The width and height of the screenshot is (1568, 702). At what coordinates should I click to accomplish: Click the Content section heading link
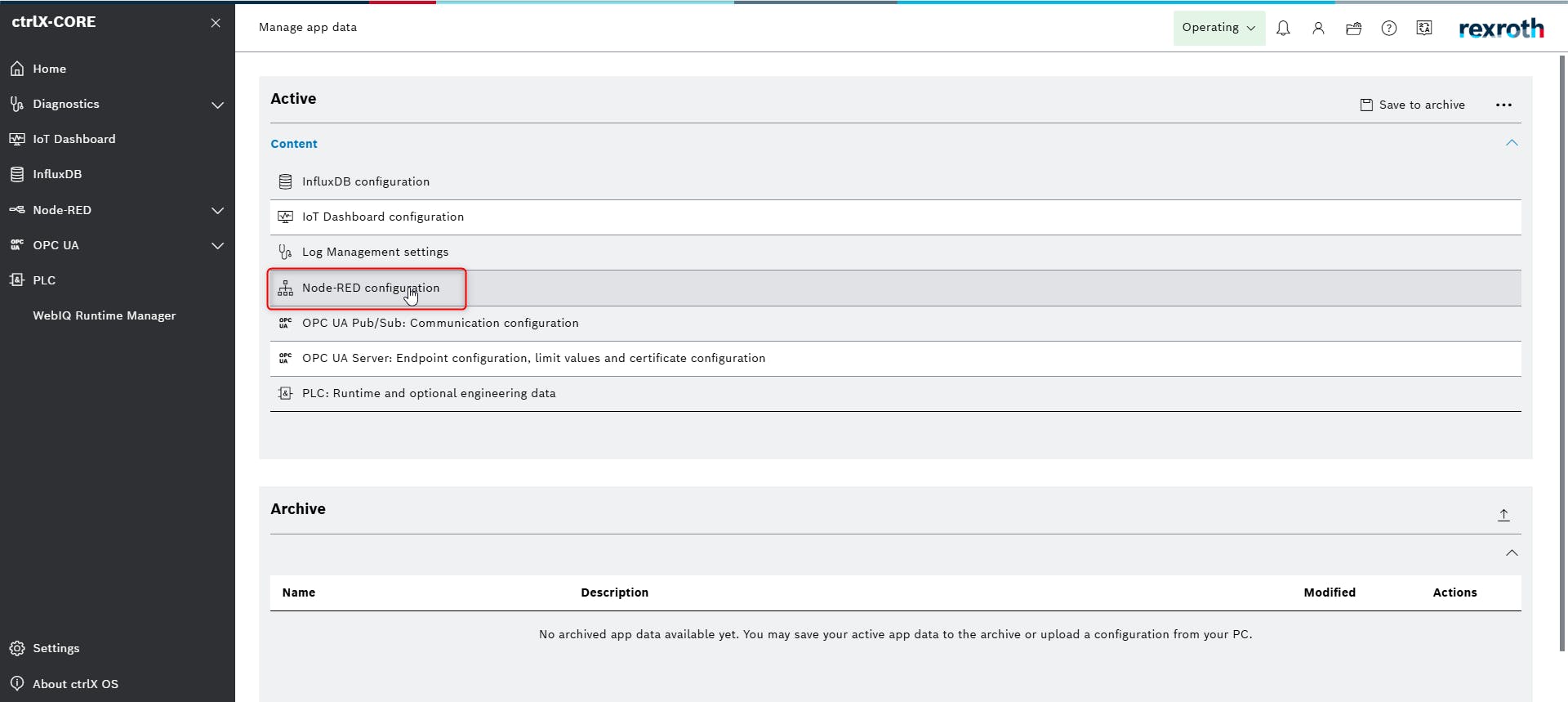click(294, 144)
